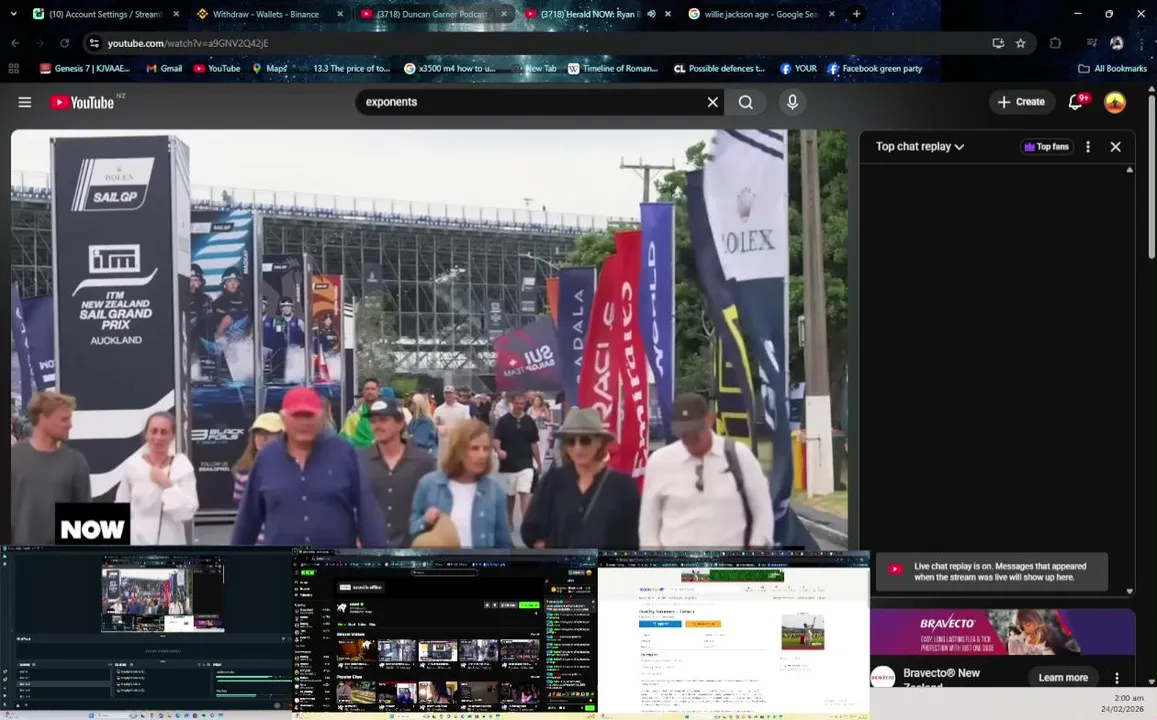
Task: Close the Herald NOW tab
Action: pyautogui.click(x=668, y=14)
